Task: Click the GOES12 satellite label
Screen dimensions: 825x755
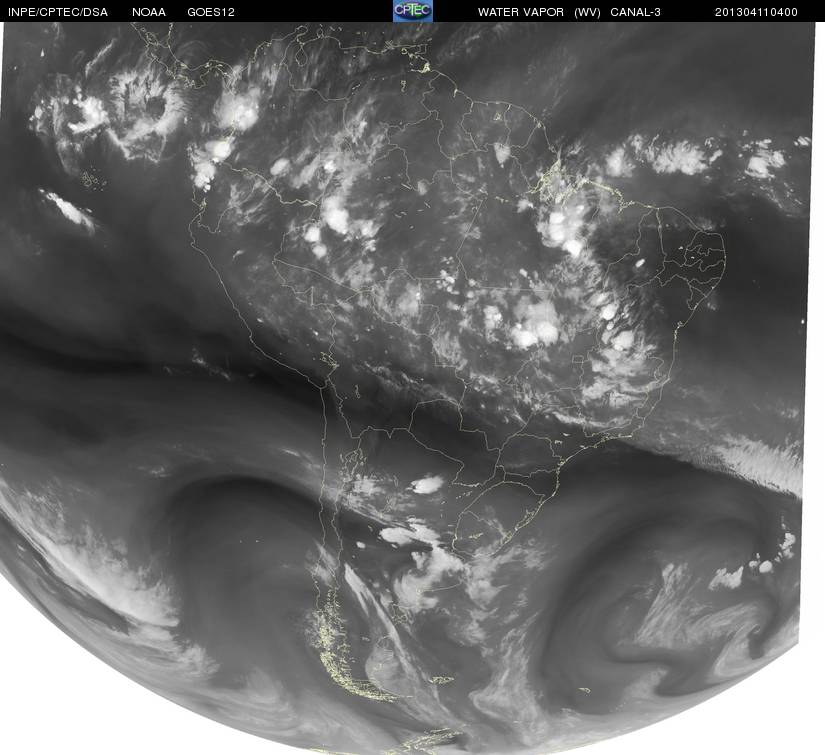Action: pyautogui.click(x=211, y=12)
